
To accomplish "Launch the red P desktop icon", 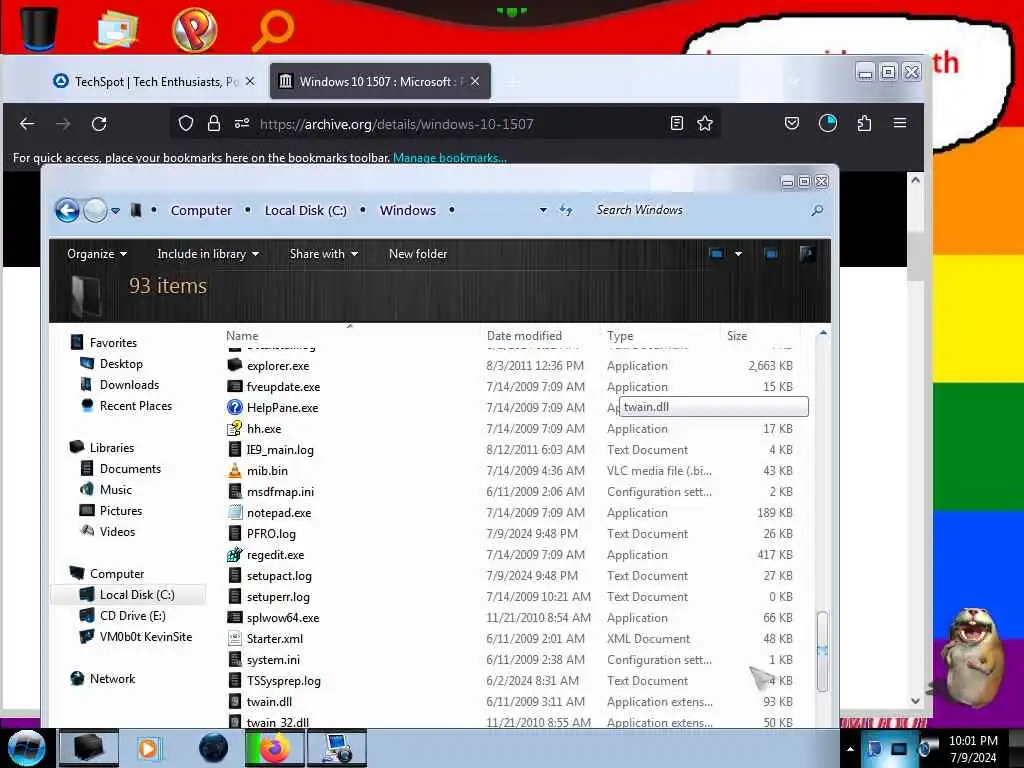I will 195,29.
